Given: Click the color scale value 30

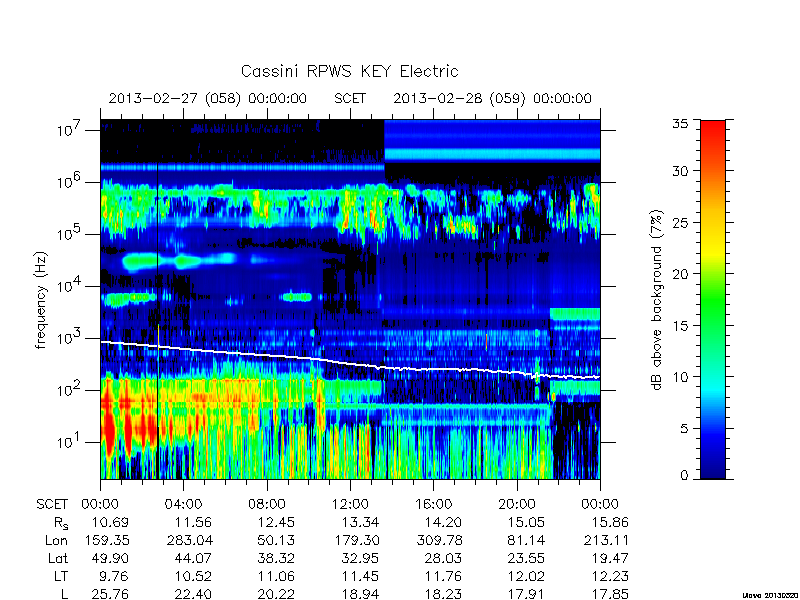Looking at the screenshot, I should pos(680,170).
